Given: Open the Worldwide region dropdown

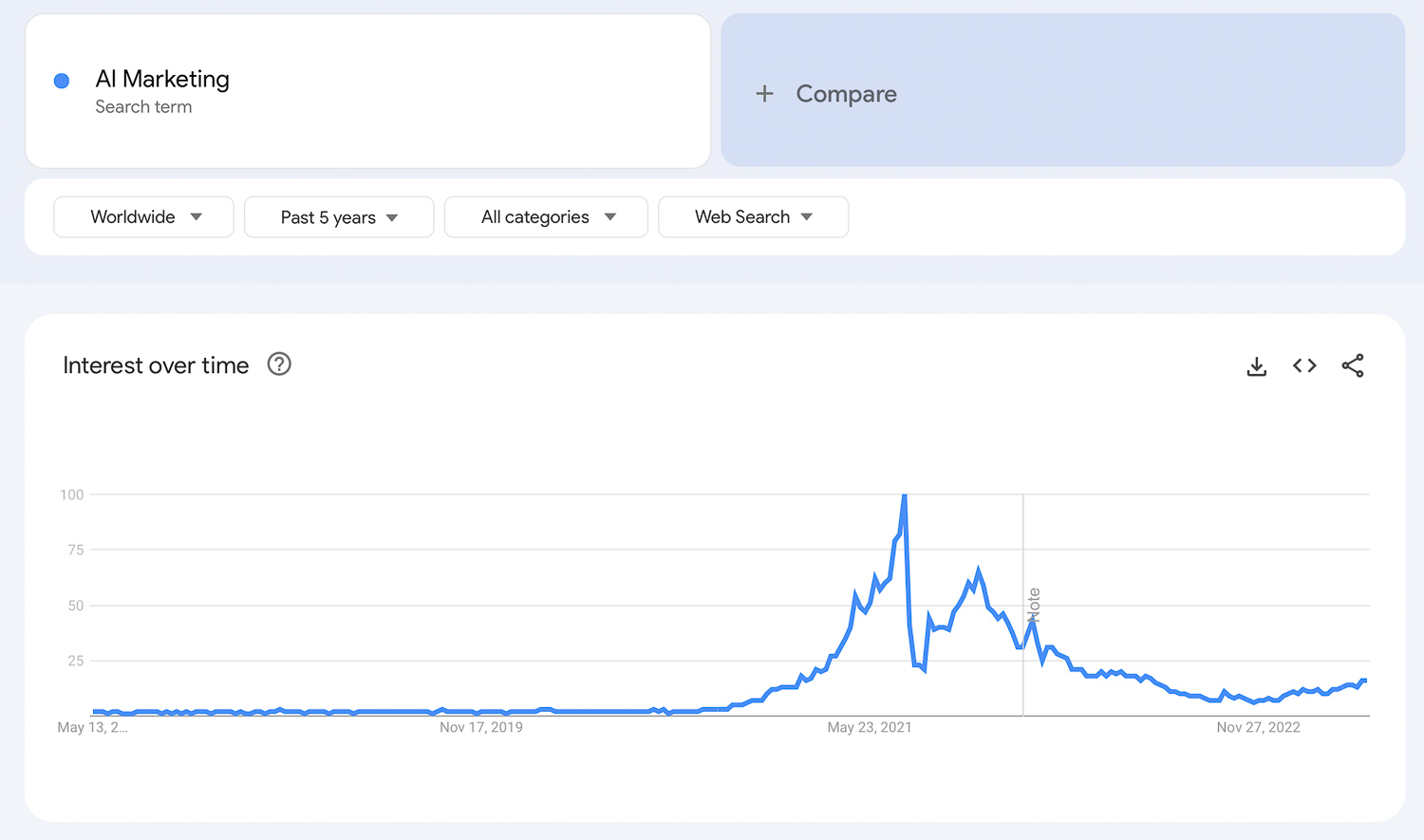Looking at the screenshot, I should 144,217.
